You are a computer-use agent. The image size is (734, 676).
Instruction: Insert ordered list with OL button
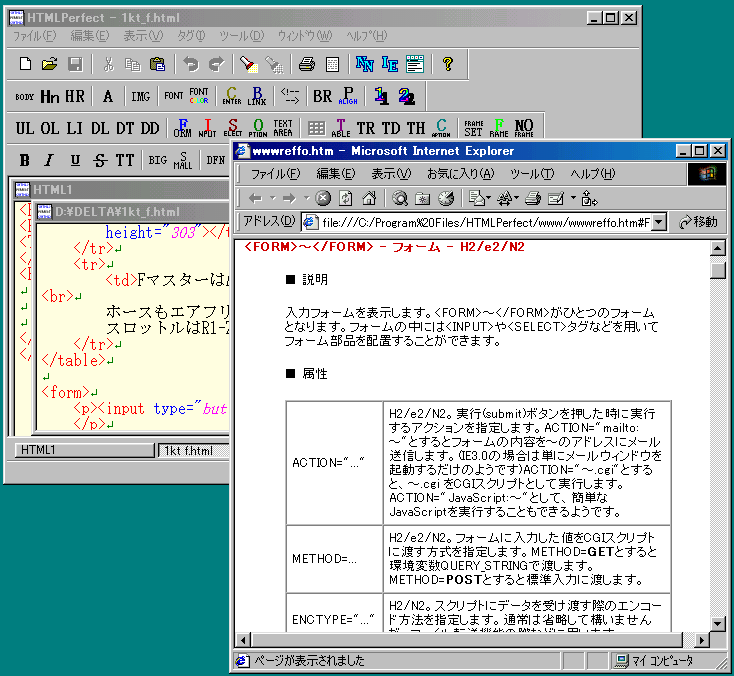point(50,128)
